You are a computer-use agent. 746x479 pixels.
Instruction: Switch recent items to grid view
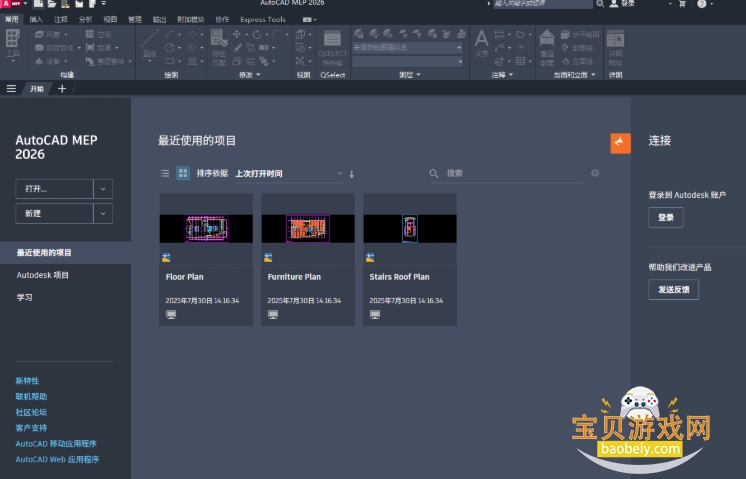[183, 173]
